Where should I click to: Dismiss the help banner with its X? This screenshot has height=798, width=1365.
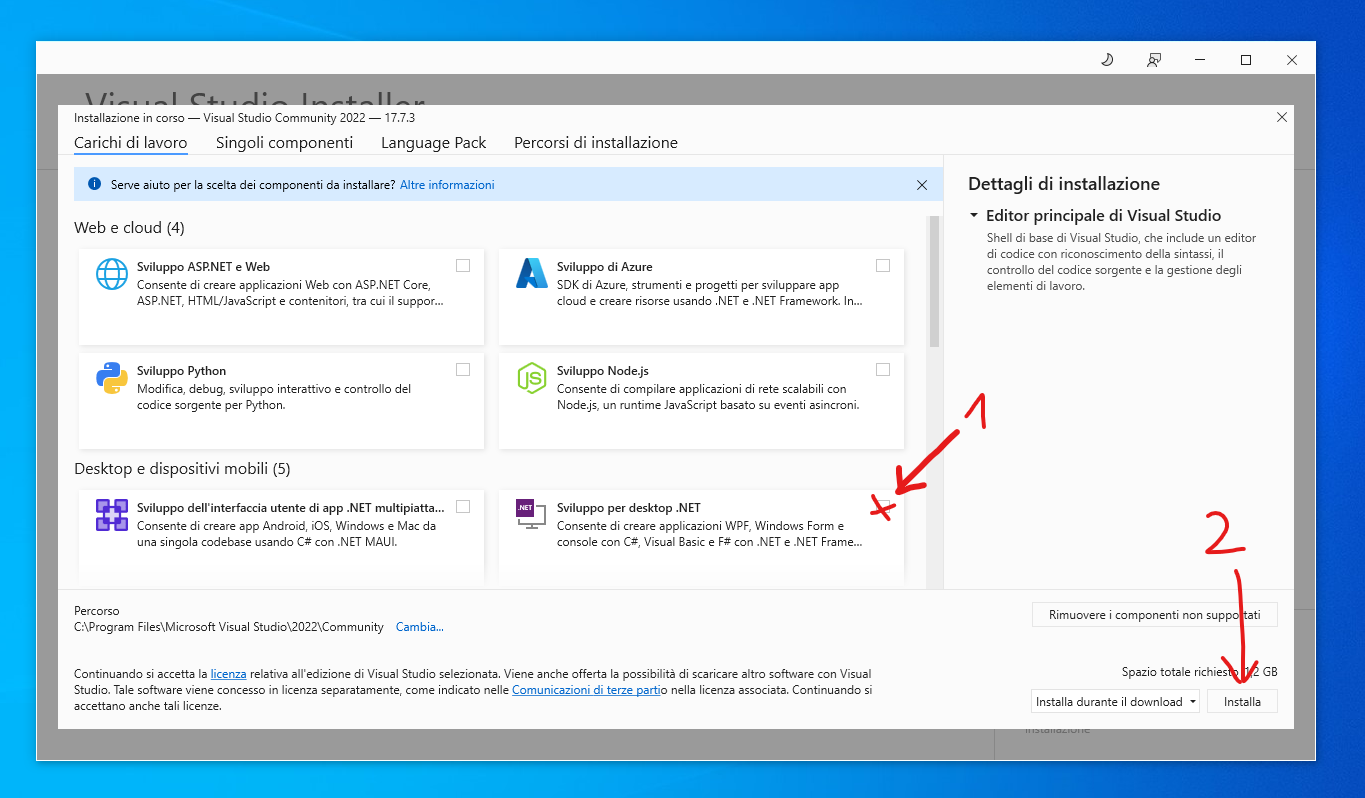pyautogui.click(x=922, y=185)
